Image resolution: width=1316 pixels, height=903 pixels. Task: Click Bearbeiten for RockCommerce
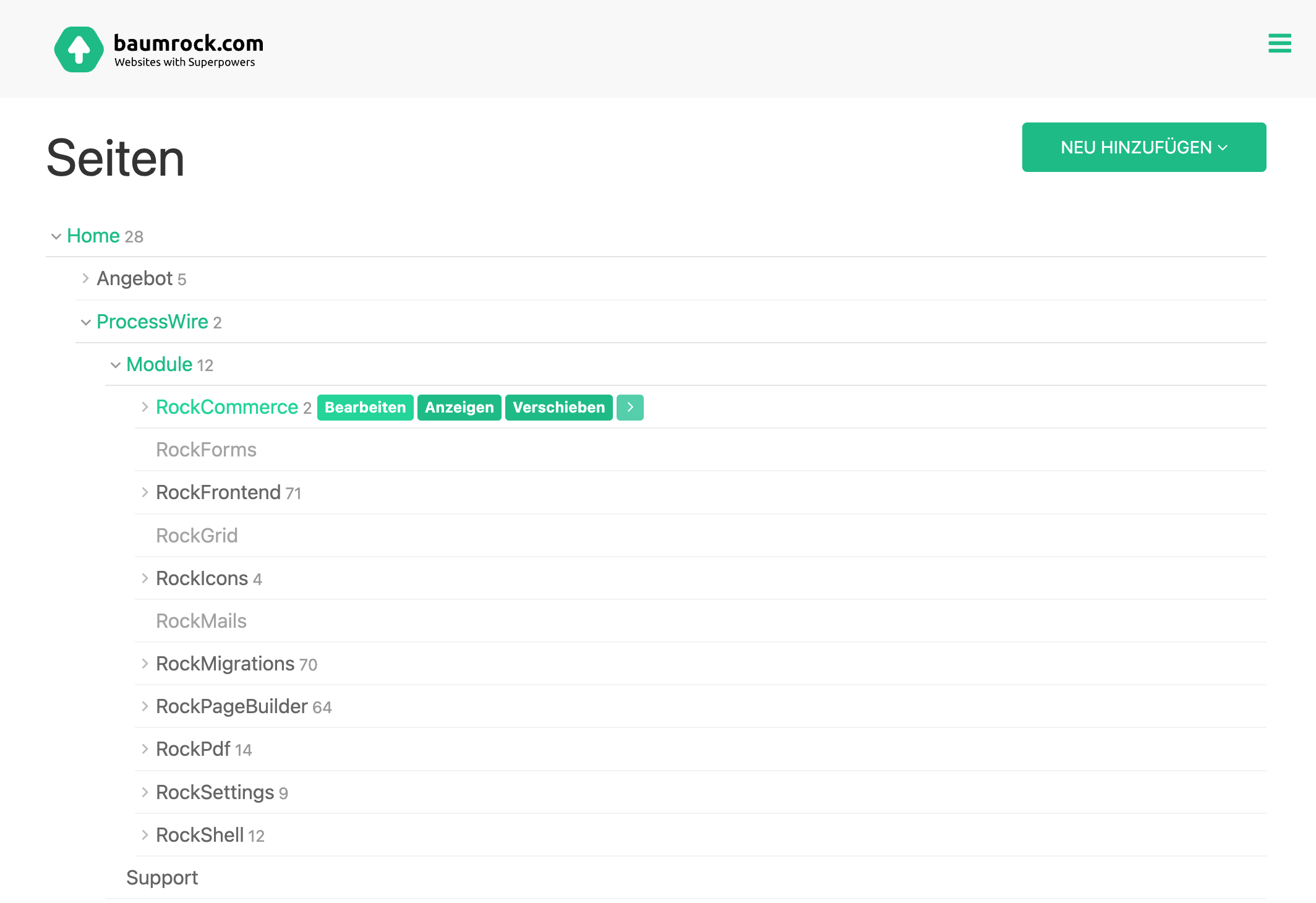(x=365, y=408)
